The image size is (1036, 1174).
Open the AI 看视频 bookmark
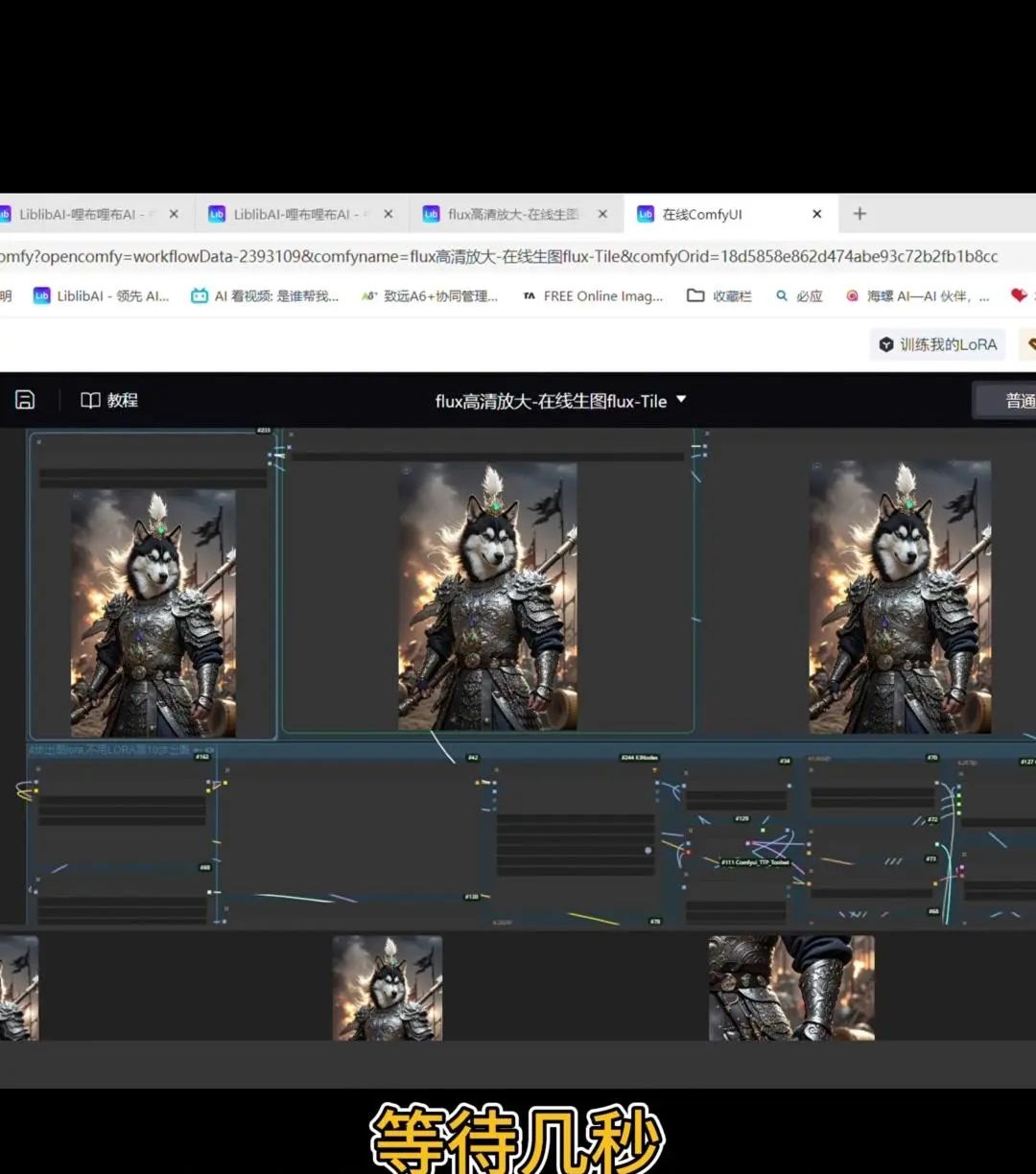[x=265, y=296]
